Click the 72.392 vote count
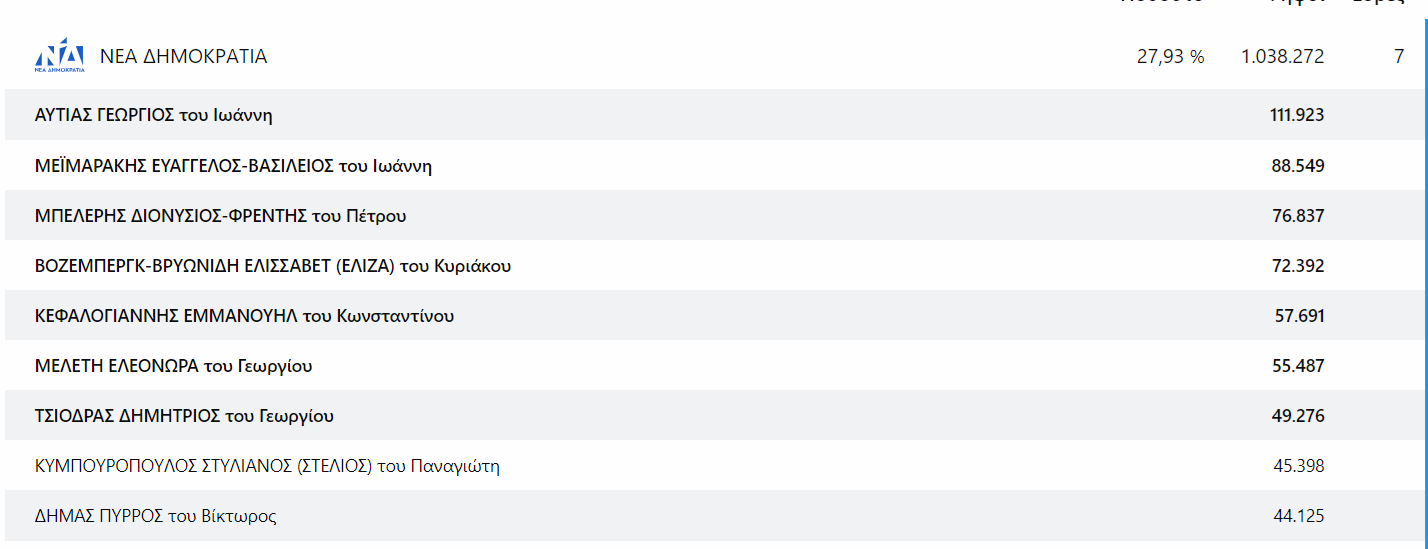The width and height of the screenshot is (1428, 549). click(1298, 265)
